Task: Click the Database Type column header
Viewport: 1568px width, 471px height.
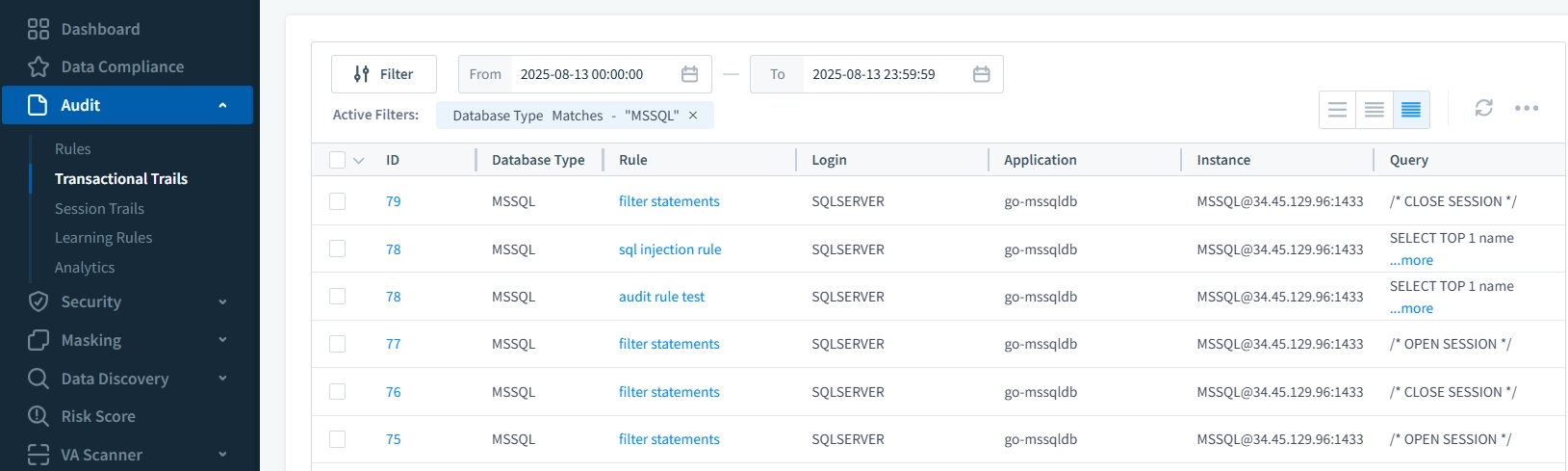Action: [538, 160]
